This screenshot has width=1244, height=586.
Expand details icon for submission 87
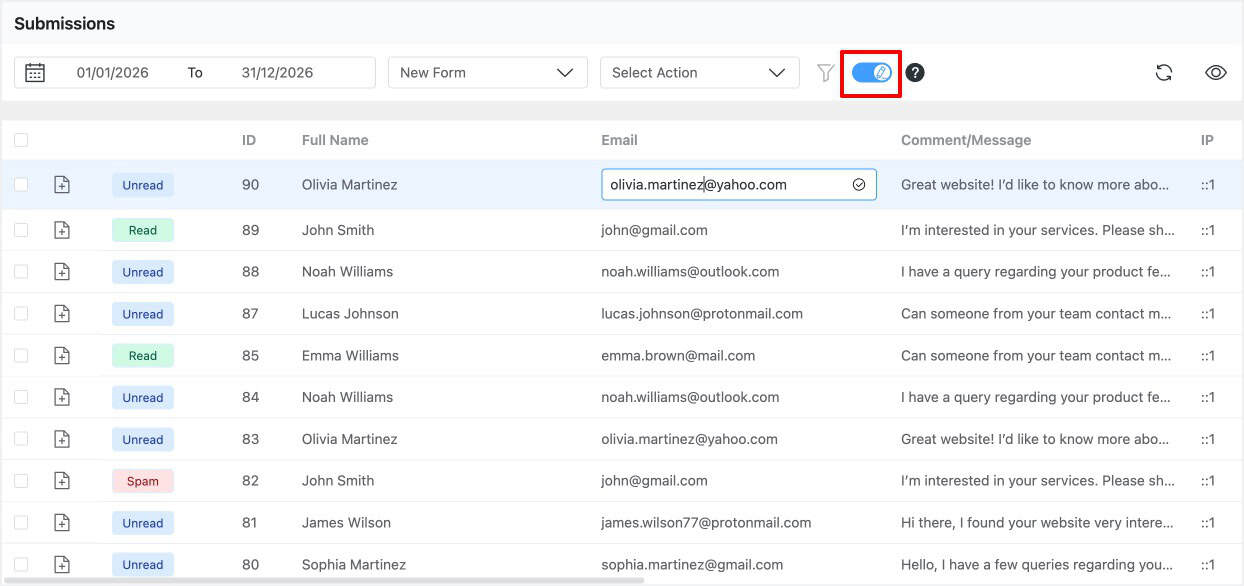pos(62,314)
